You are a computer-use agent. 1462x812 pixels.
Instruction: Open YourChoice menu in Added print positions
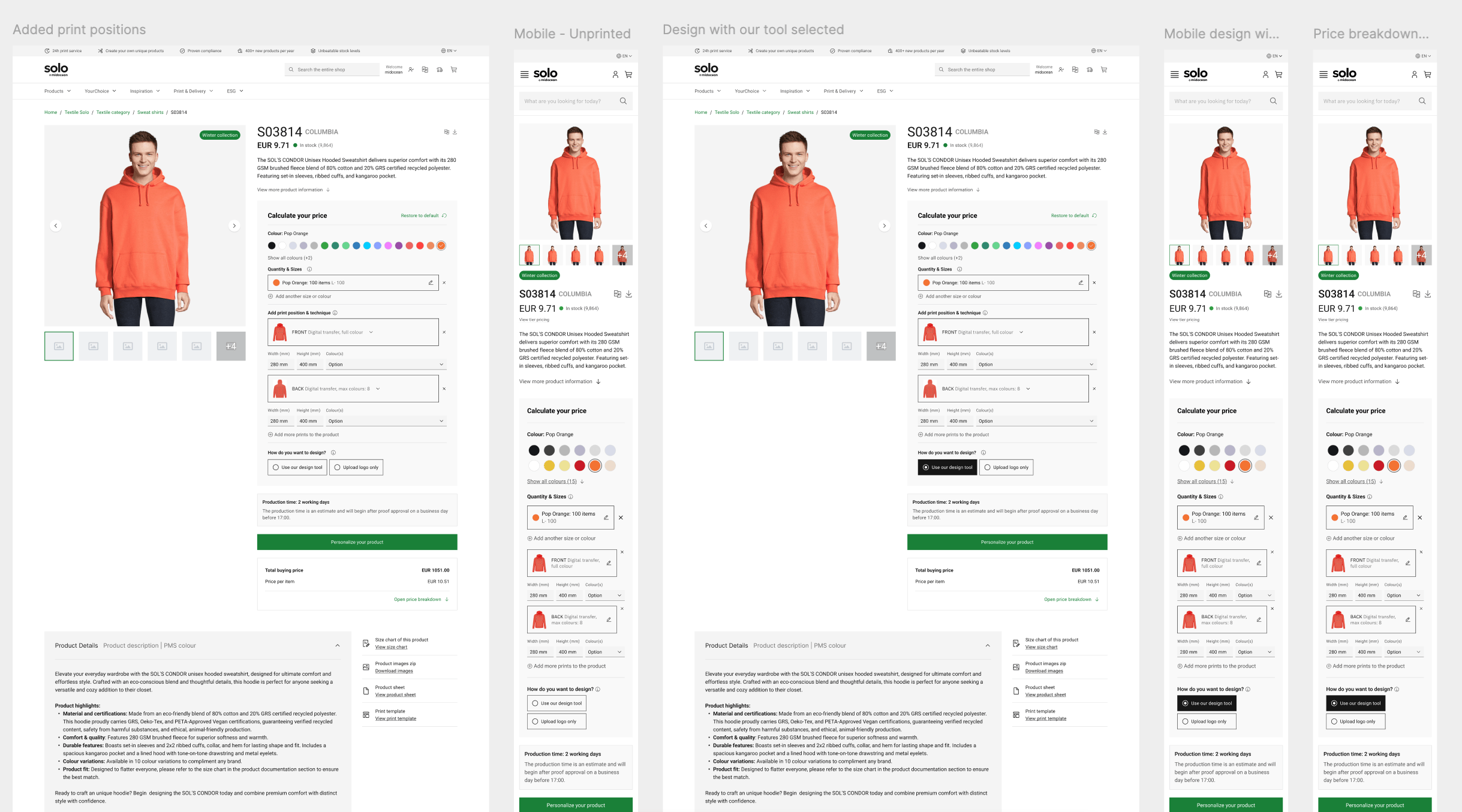pyautogui.click(x=101, y=91)
